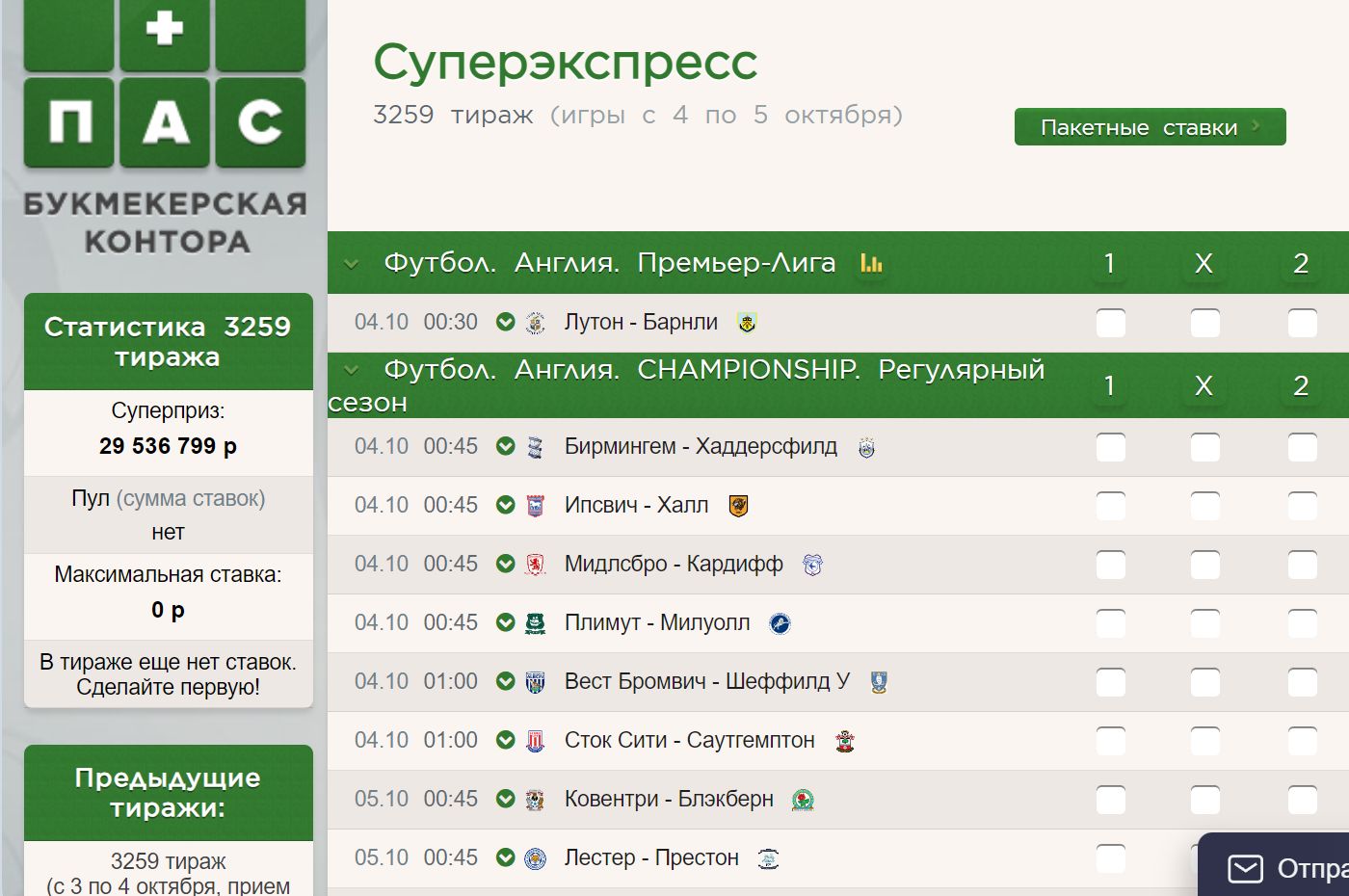Click the Предыдущие тиражи panel header

168,792
